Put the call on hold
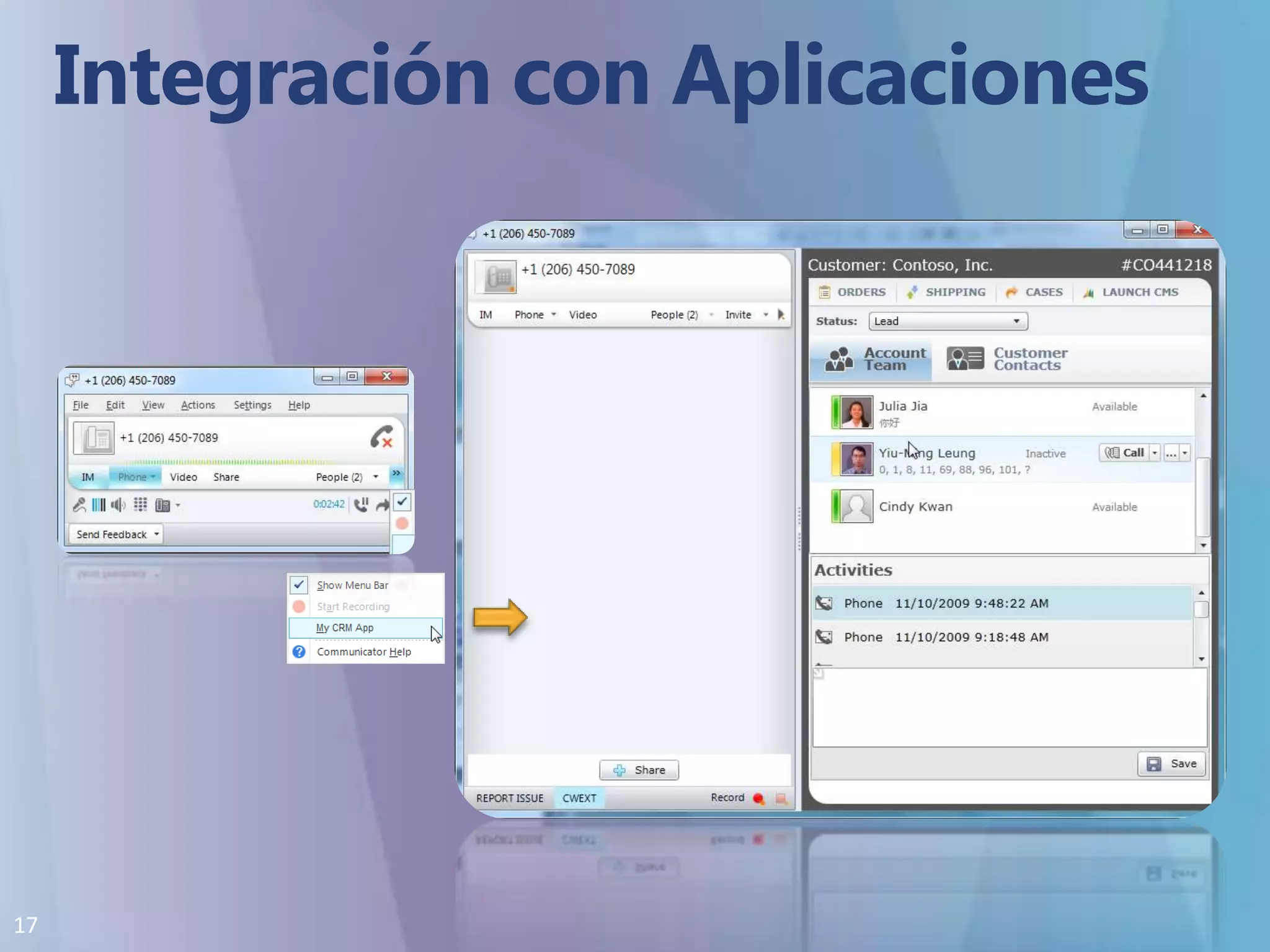Image resolution: width=1270 pixels, height=952 pixels. click(x=362, y=505)
